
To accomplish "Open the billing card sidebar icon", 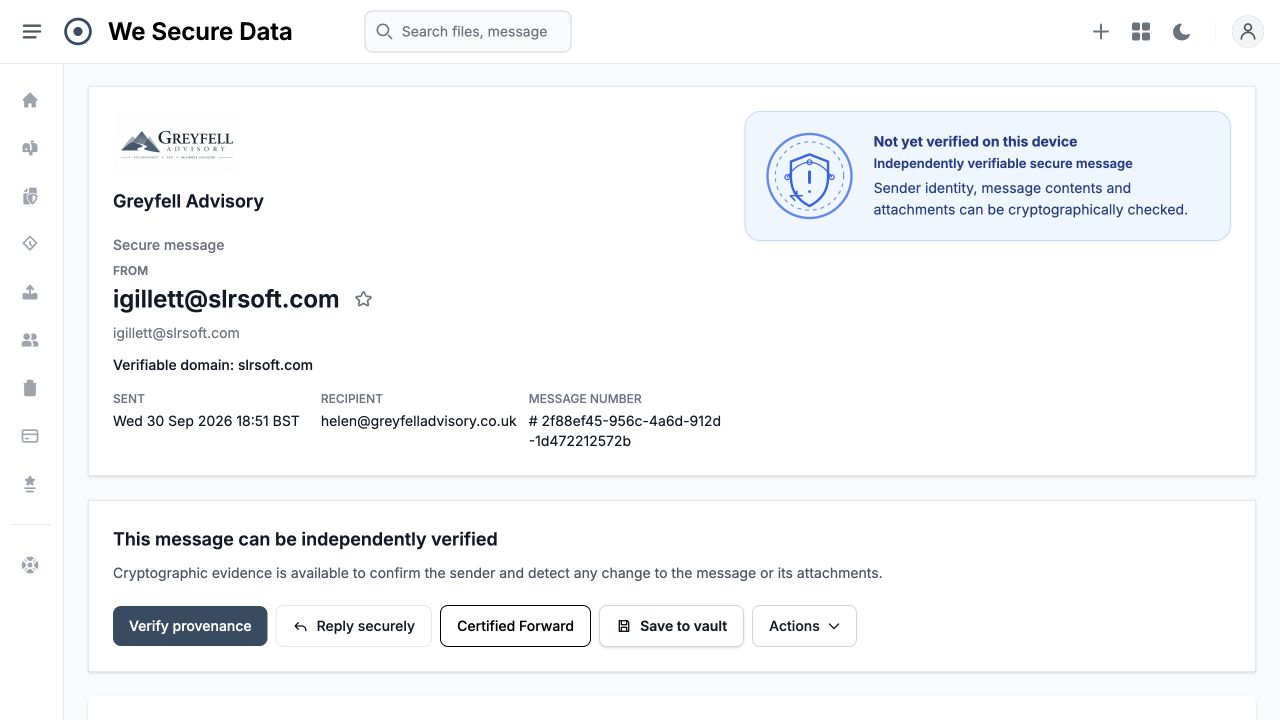I will (x=30, y=436).
